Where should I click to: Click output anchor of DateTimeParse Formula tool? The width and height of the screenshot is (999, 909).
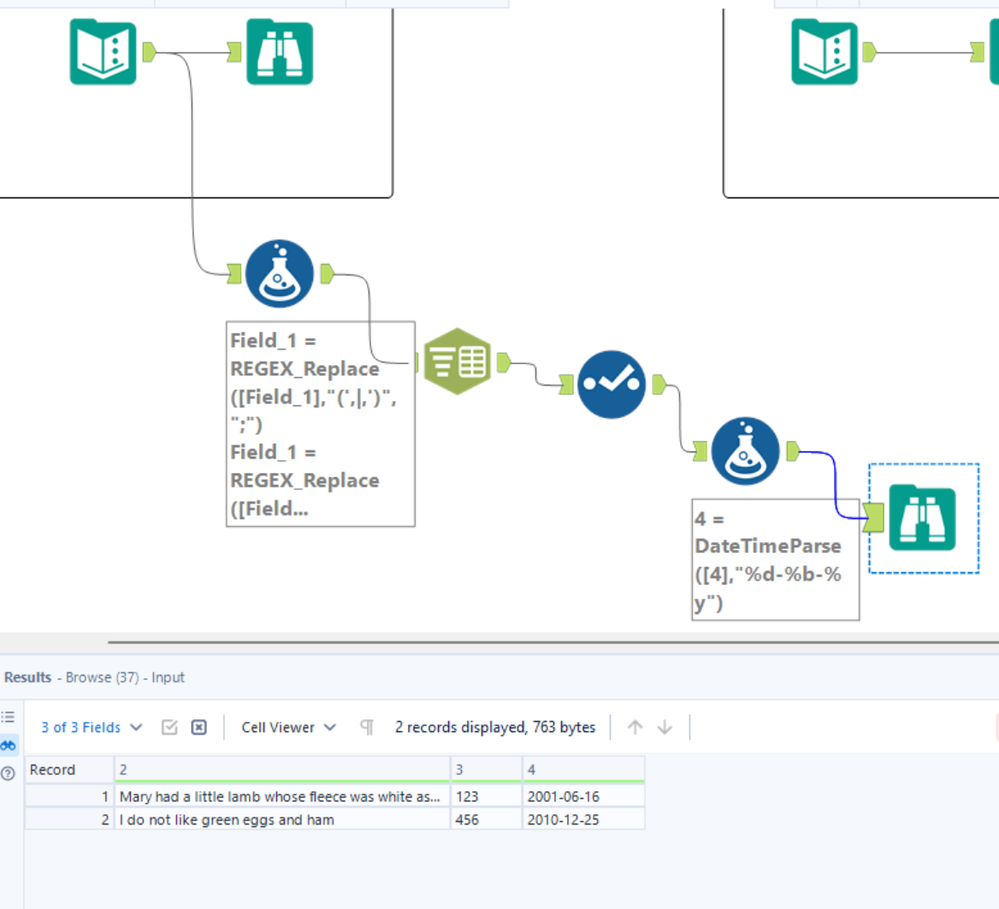point(793,451)
